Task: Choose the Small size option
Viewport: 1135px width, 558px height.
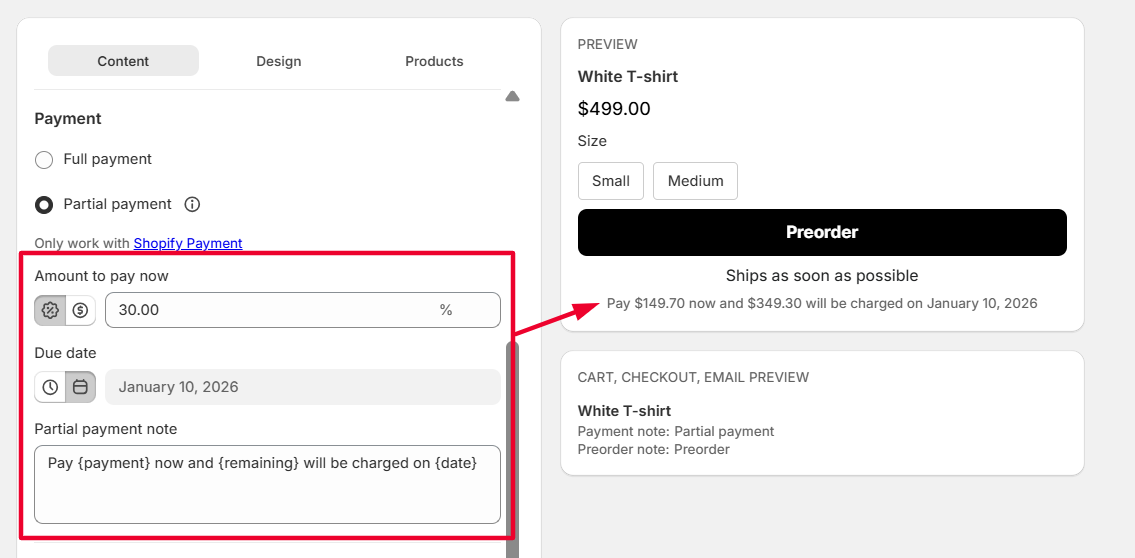Action: pos(611,181)
